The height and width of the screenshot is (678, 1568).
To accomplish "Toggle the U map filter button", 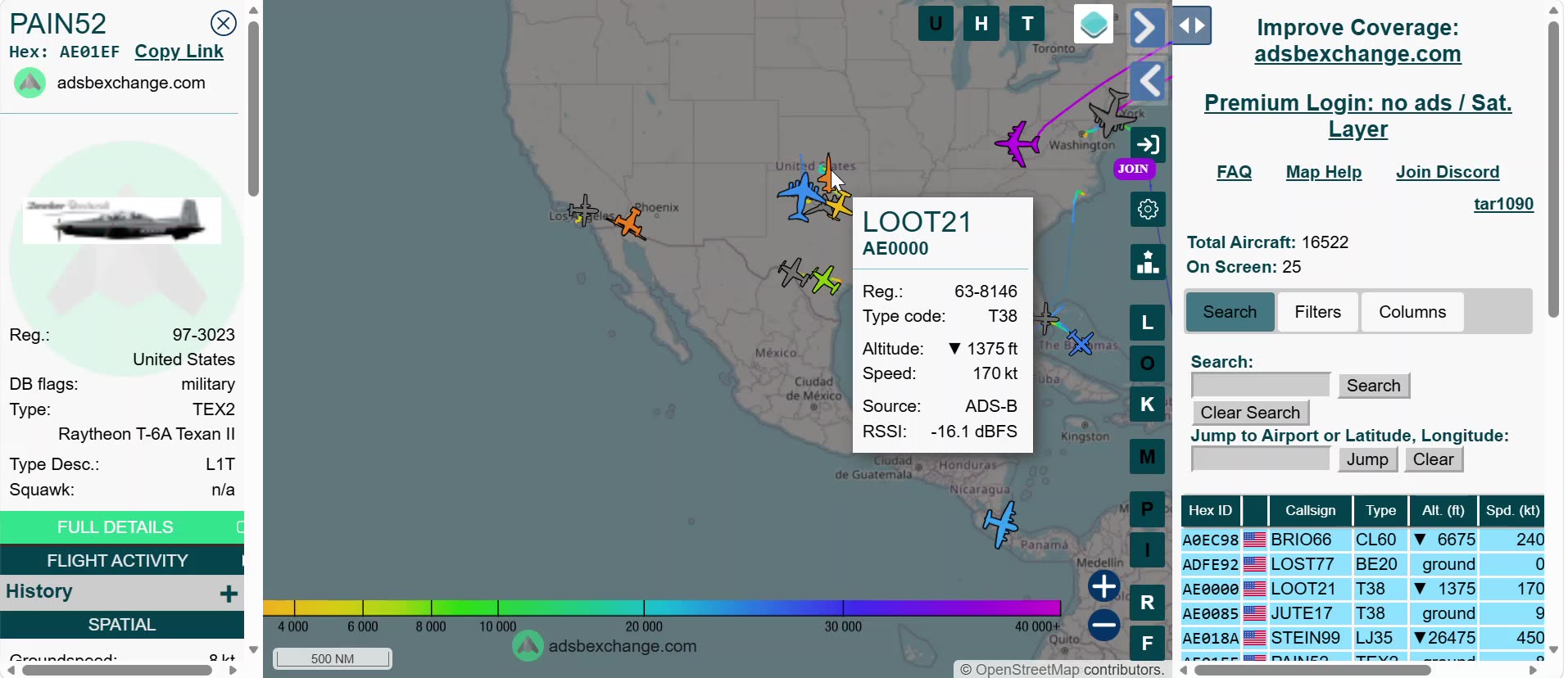I will click(936, 23).
